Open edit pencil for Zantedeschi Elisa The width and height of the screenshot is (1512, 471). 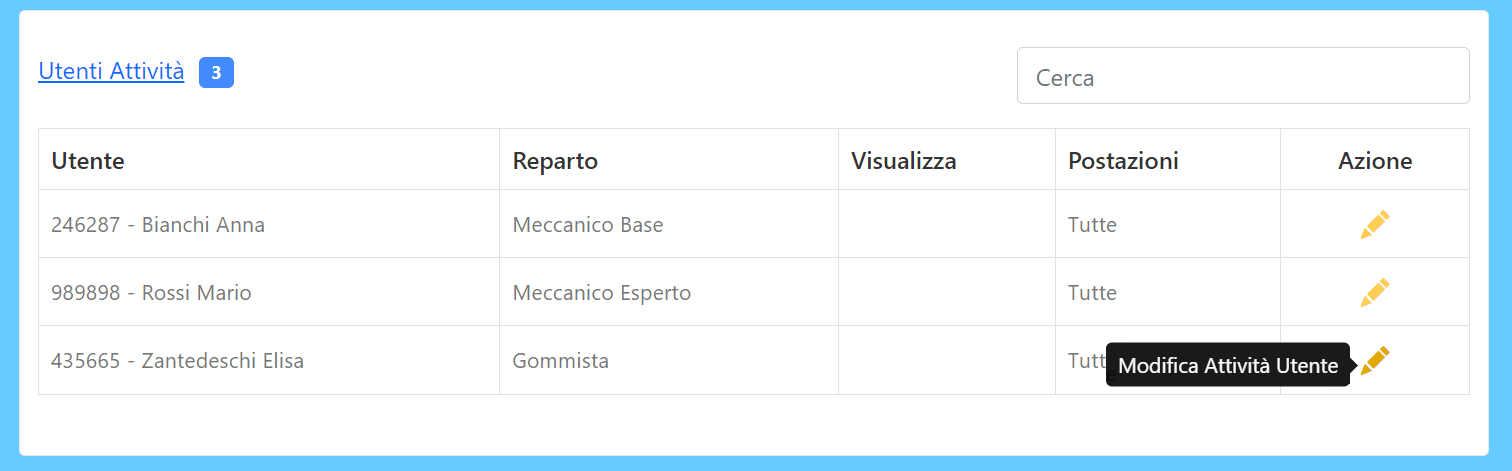coord(1375,360)
